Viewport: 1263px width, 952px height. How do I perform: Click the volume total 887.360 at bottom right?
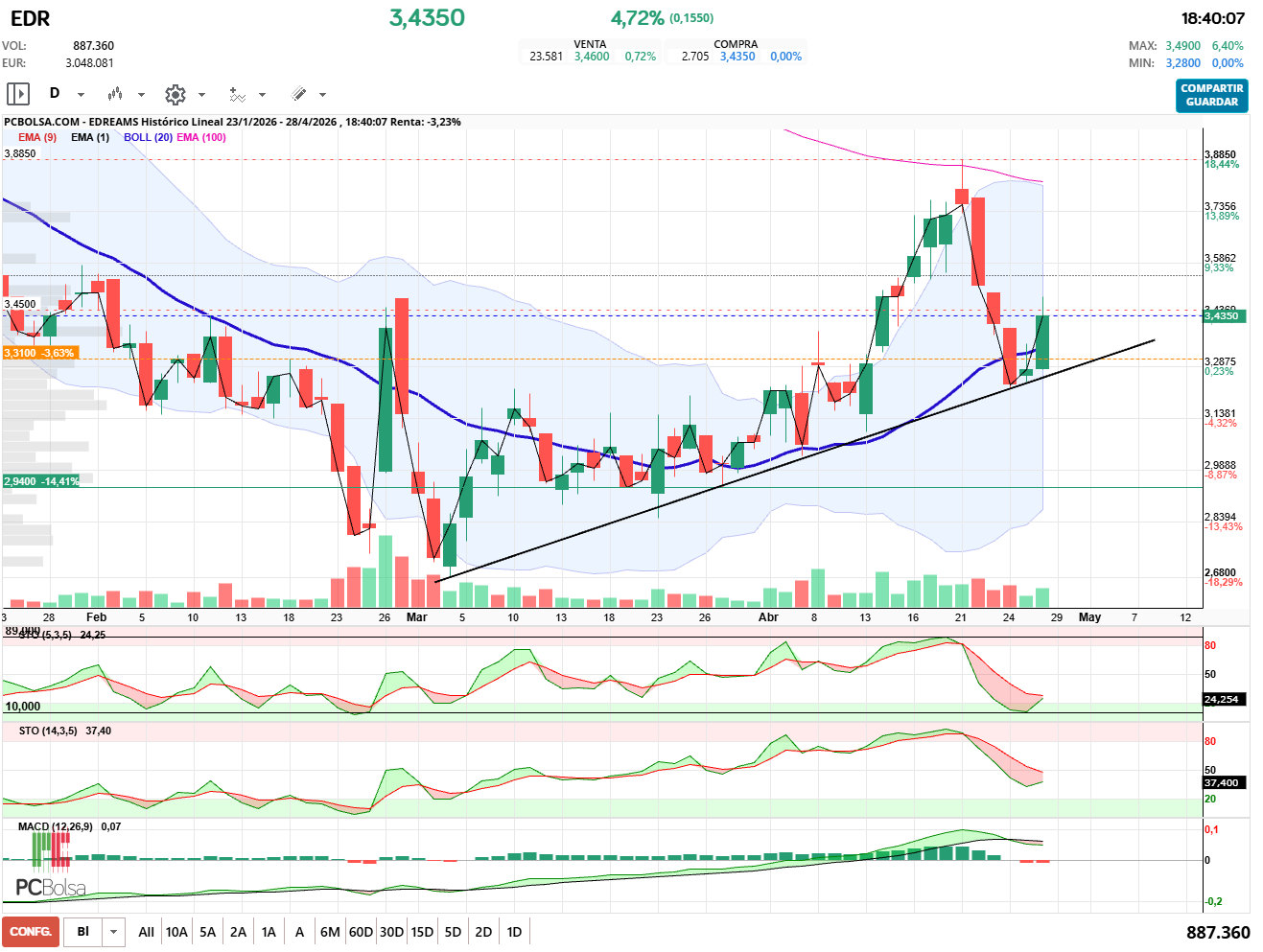[1218, 933]
